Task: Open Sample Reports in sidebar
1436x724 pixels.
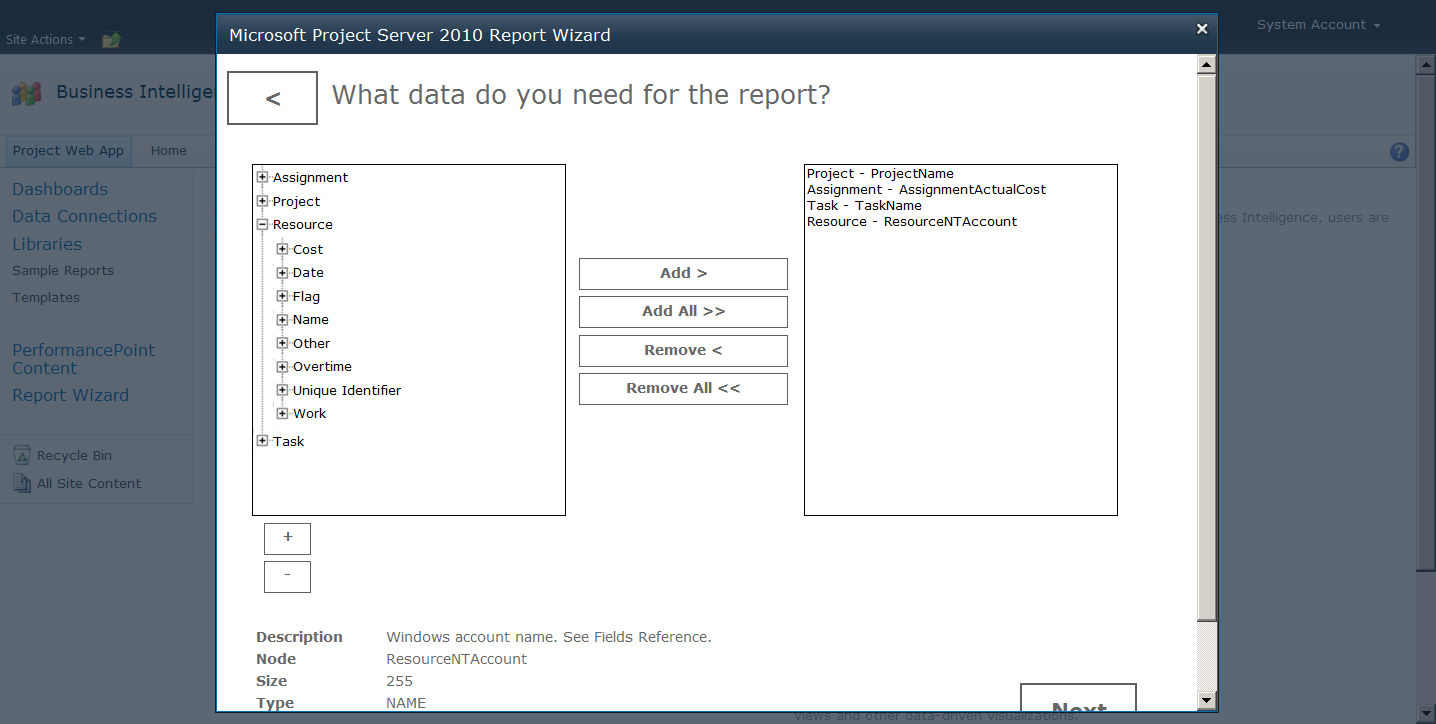Action: [63, 271]
